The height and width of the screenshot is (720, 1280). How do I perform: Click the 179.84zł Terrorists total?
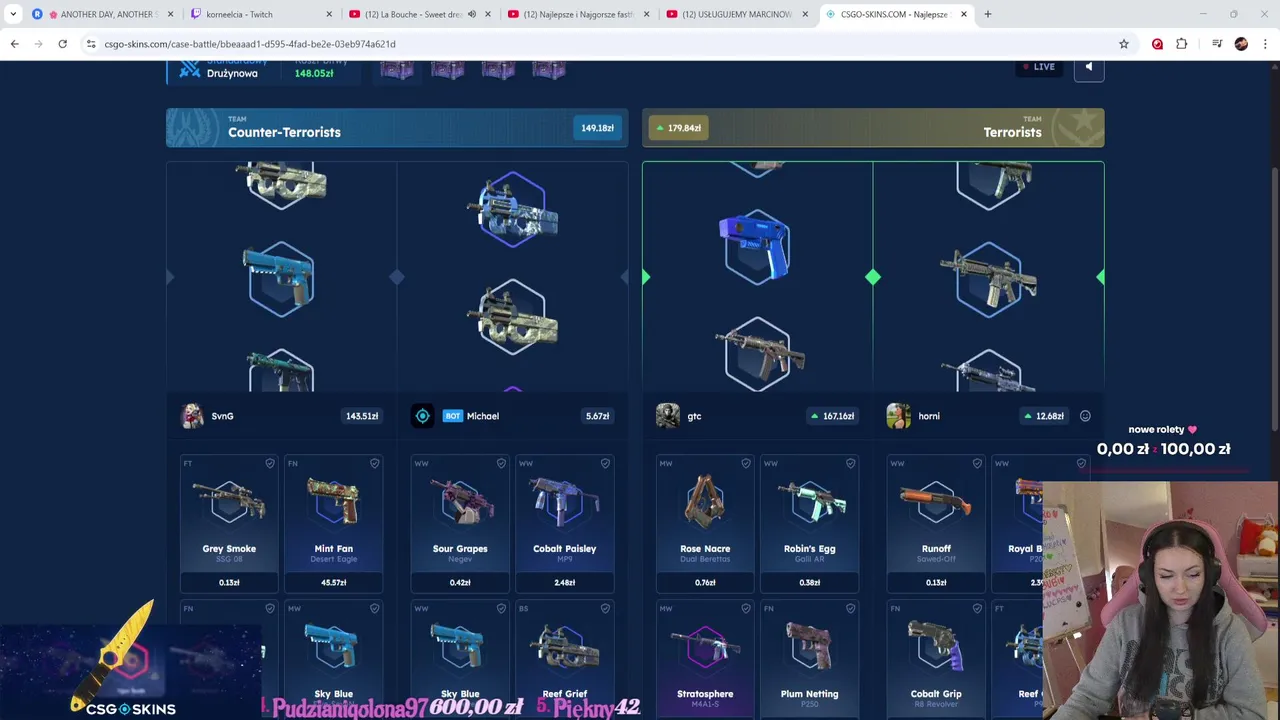[679, 128]
